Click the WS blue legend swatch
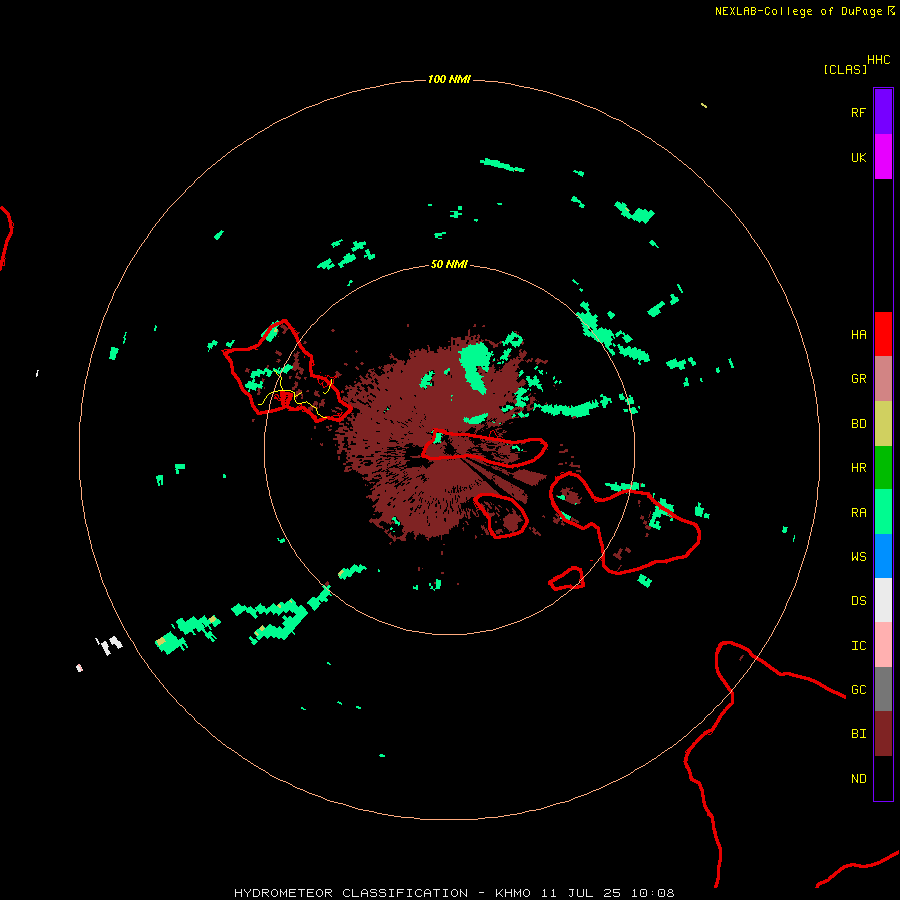Viewport: 900px width, 900px height. [883, 556]
